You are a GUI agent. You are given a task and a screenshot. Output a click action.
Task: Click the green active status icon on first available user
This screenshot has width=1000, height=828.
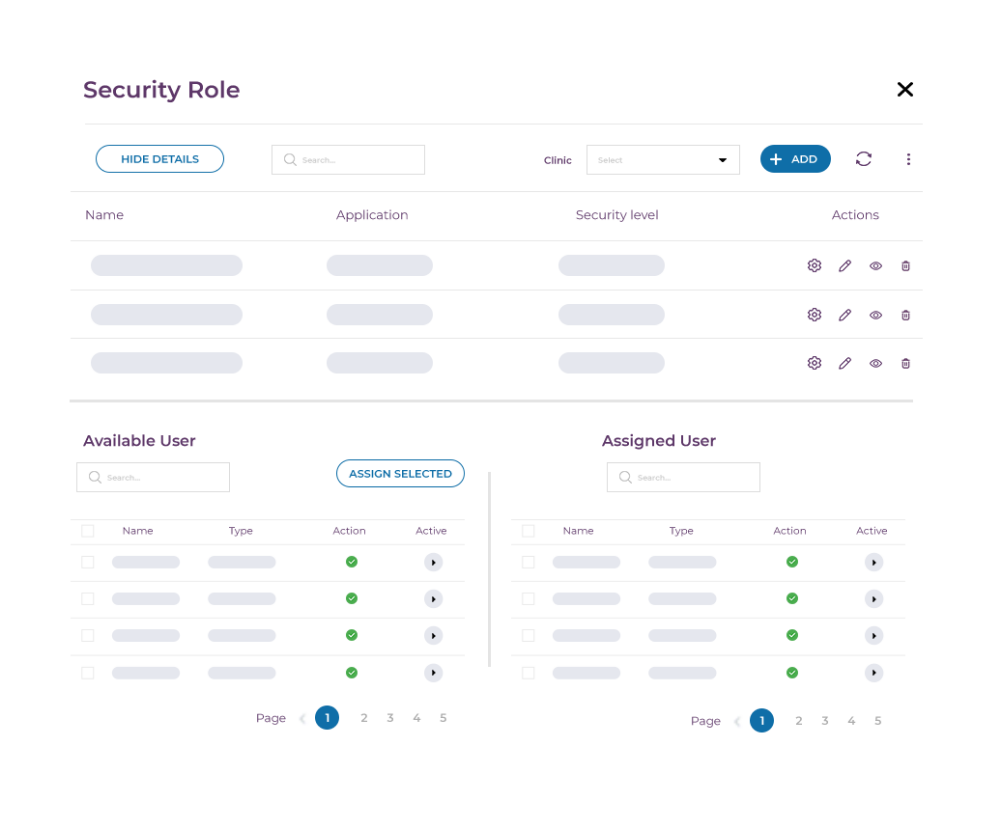(351, 561)
